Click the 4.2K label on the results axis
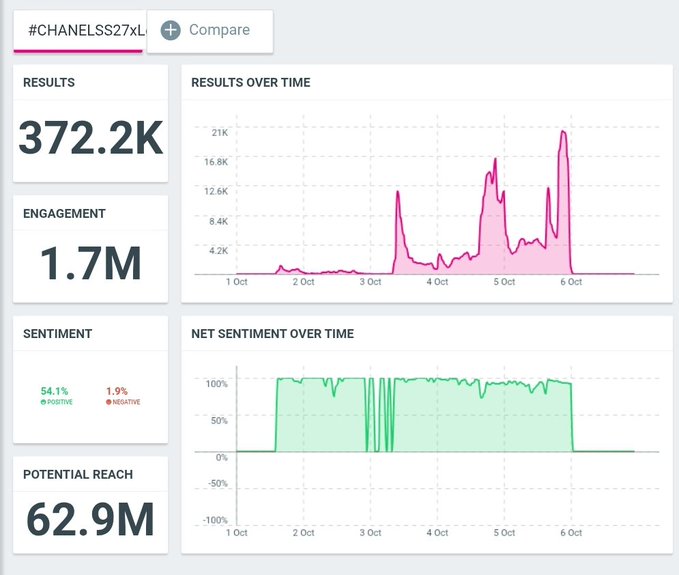 tap(218, 251)
